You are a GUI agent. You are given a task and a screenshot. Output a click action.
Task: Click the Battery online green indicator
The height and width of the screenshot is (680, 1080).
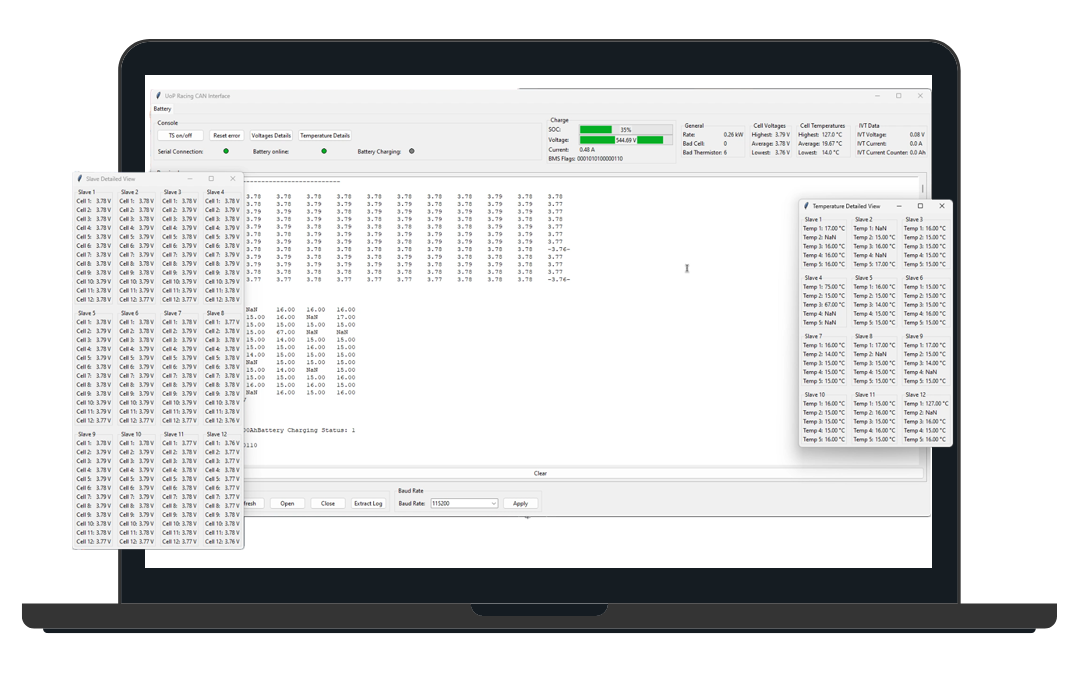323,152
